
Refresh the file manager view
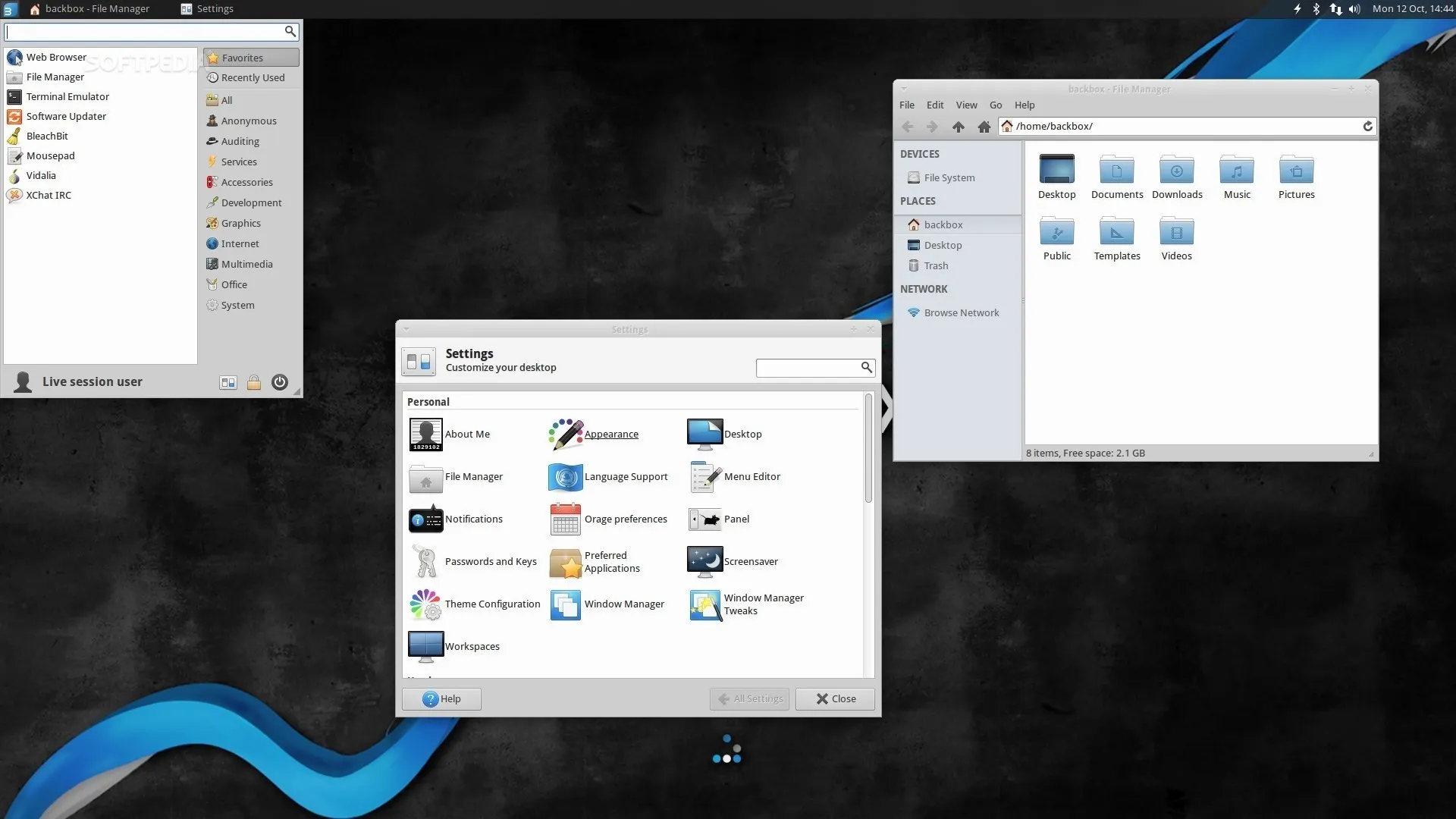click(1368, 126)
